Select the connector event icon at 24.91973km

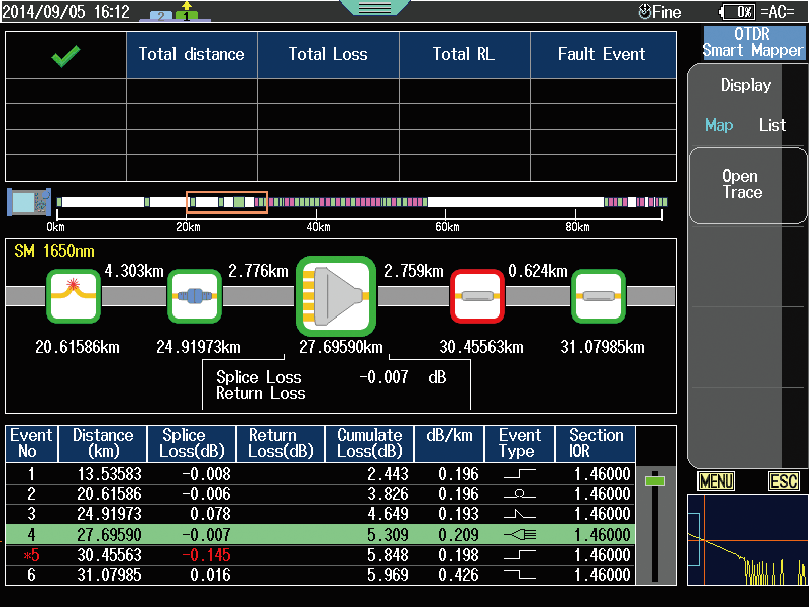(x=194, y=296)
